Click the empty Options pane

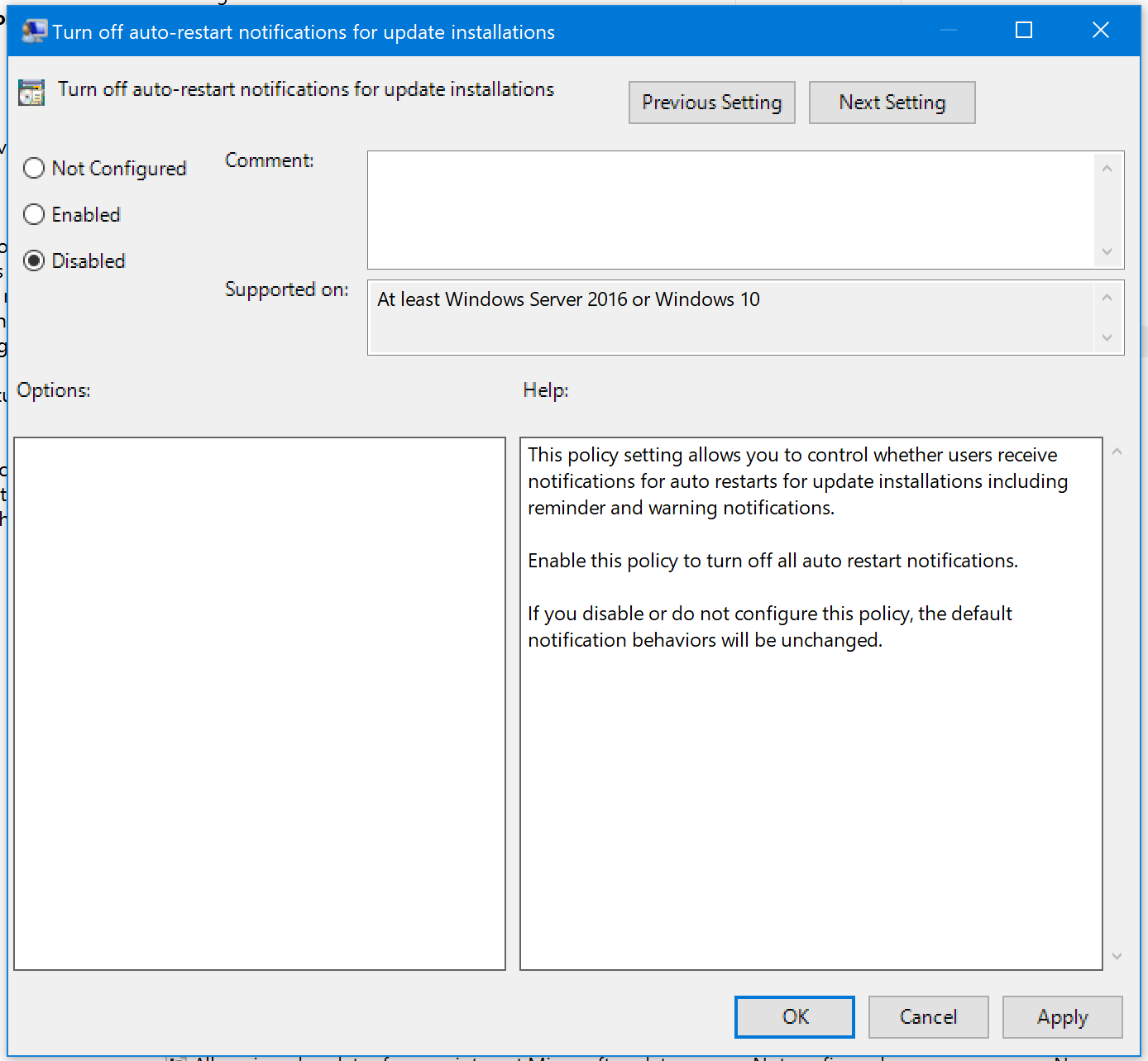point(260,704)
